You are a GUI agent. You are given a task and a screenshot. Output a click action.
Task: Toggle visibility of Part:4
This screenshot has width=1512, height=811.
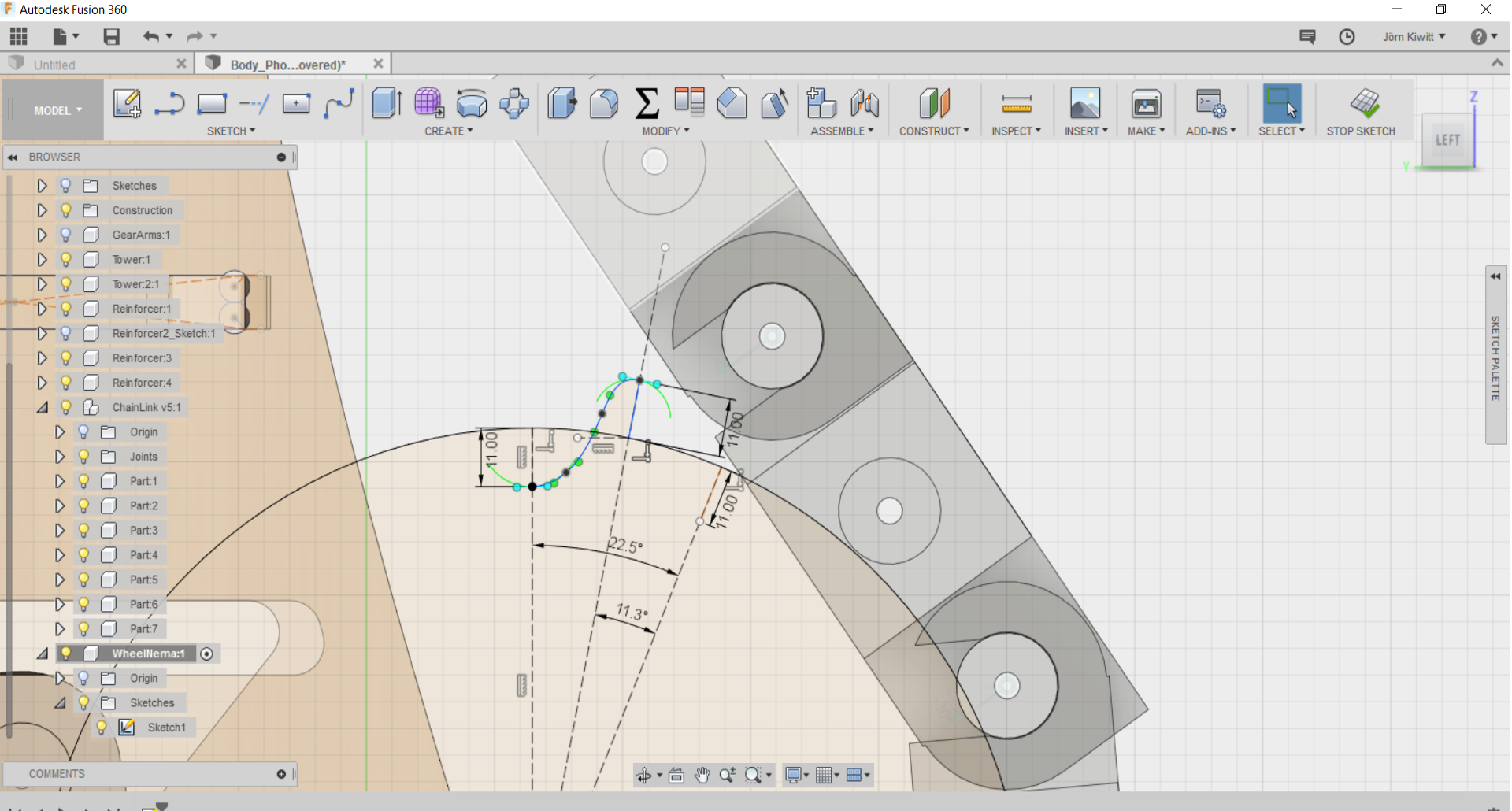coord(83,555)
